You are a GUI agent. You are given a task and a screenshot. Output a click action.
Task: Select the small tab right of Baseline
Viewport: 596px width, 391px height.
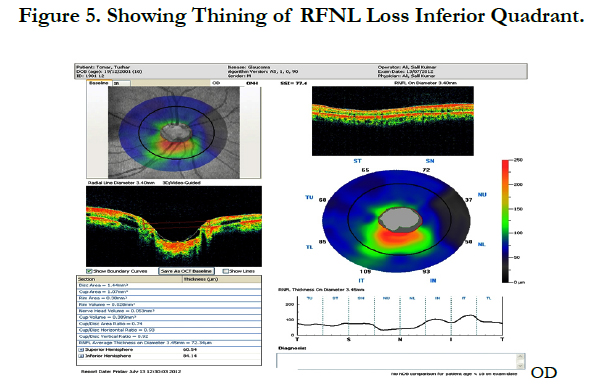coord(121,83)
